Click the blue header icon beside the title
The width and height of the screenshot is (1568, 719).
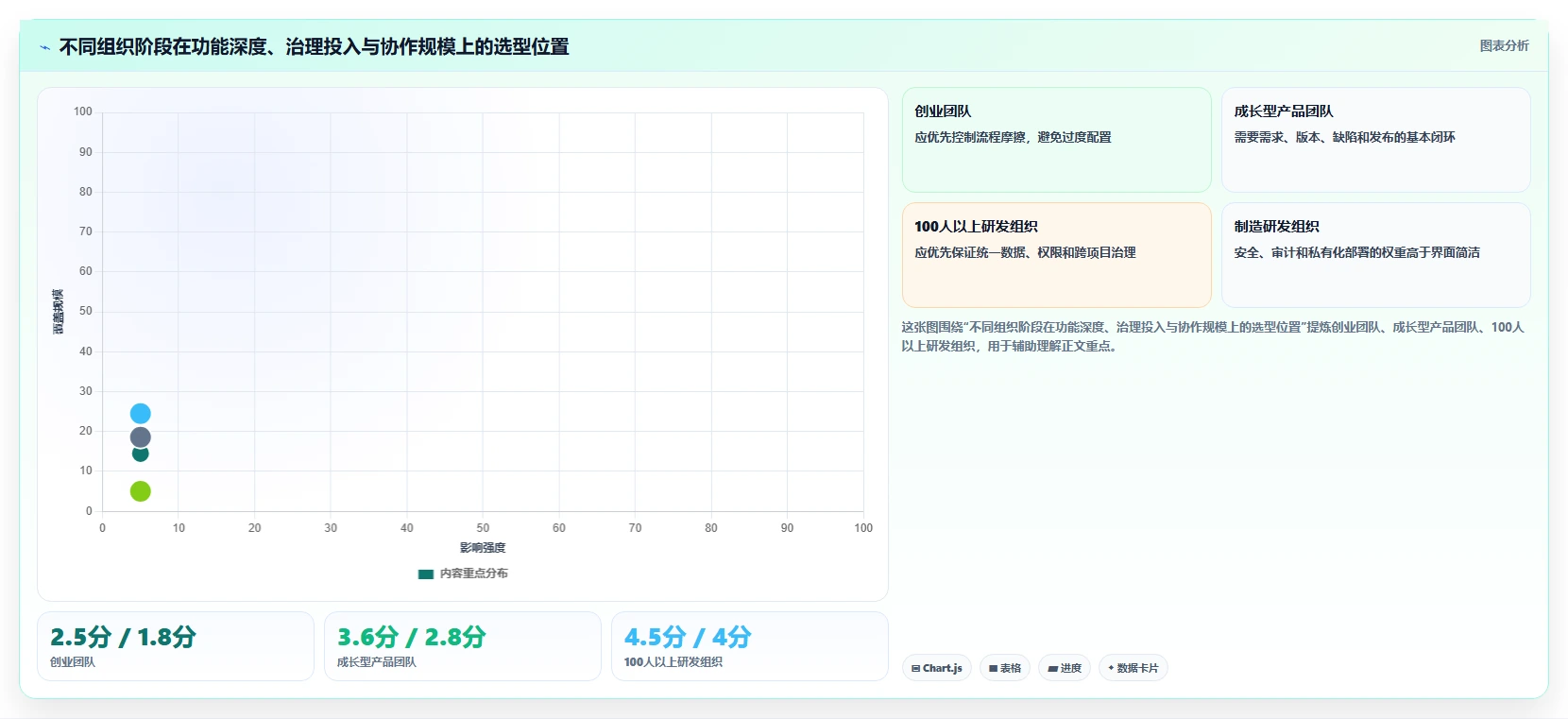click(x=44, y=47)
